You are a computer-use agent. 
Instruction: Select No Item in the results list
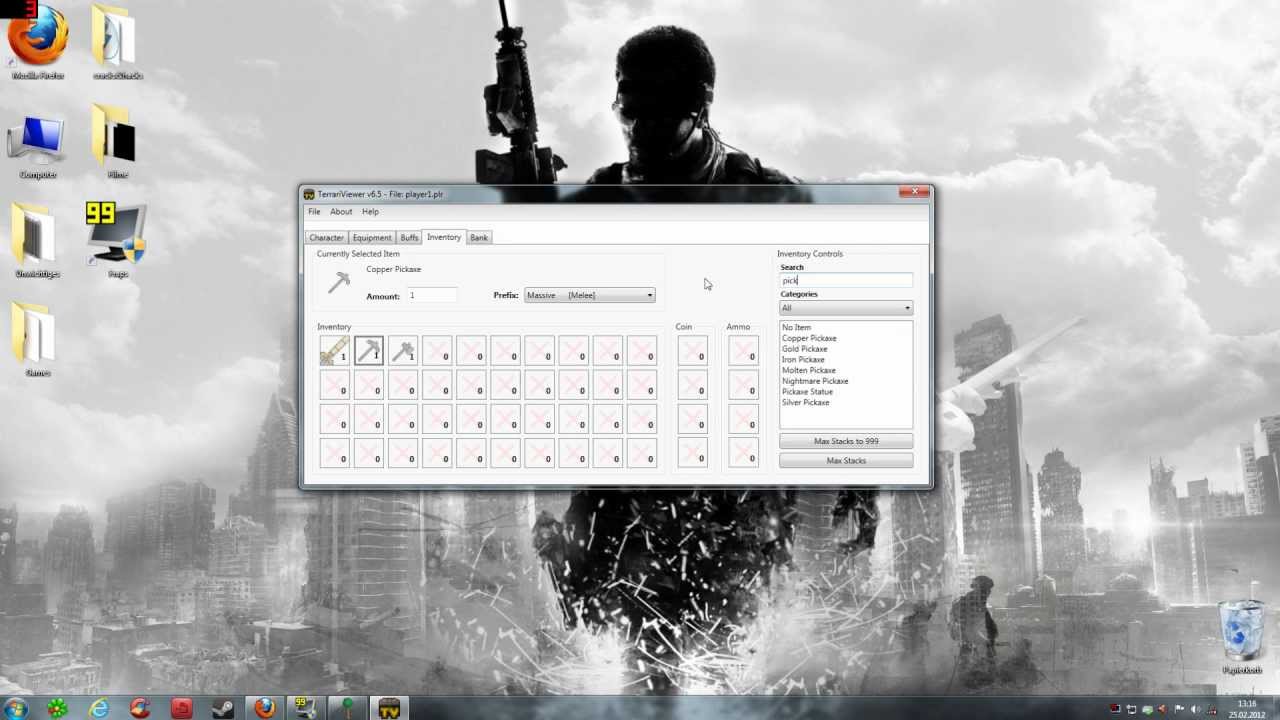[796, 328]
